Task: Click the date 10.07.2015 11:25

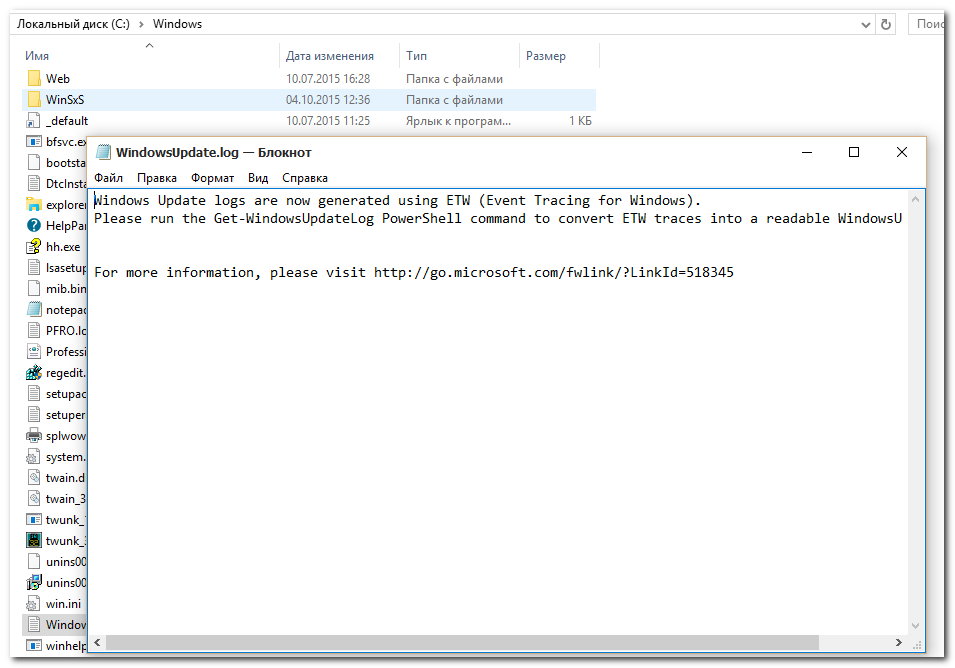Action: (328, 121)
